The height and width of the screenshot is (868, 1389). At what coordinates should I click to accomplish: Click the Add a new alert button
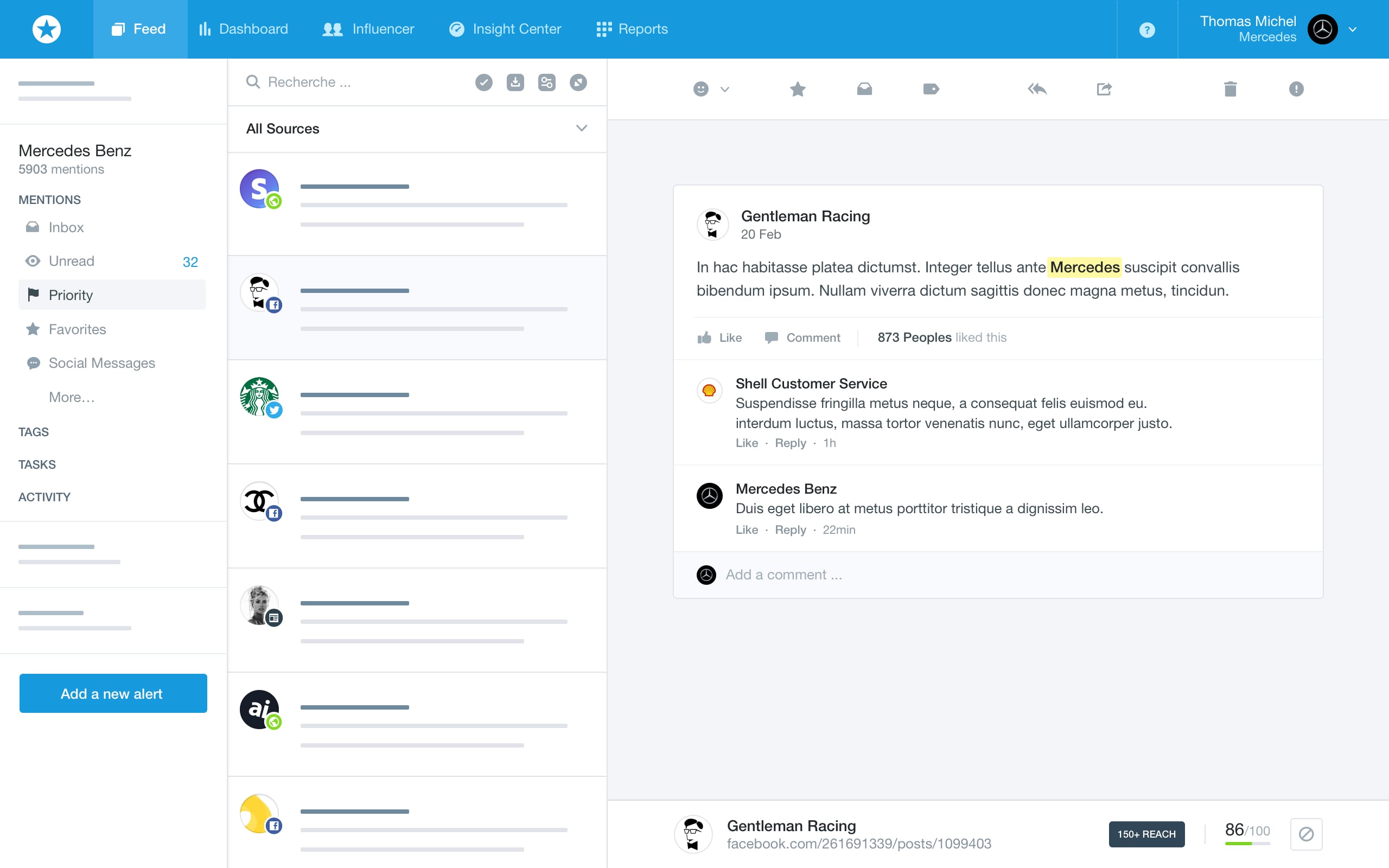point(112,693)
